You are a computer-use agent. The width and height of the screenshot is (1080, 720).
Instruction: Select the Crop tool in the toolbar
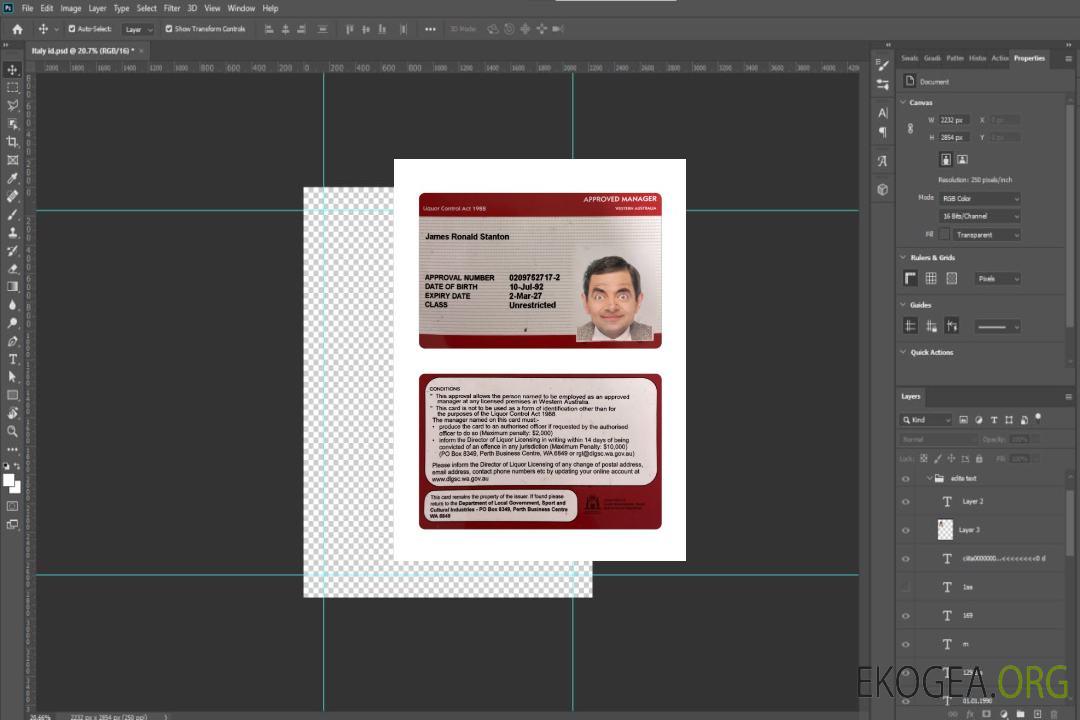click(x=13, y=142)
